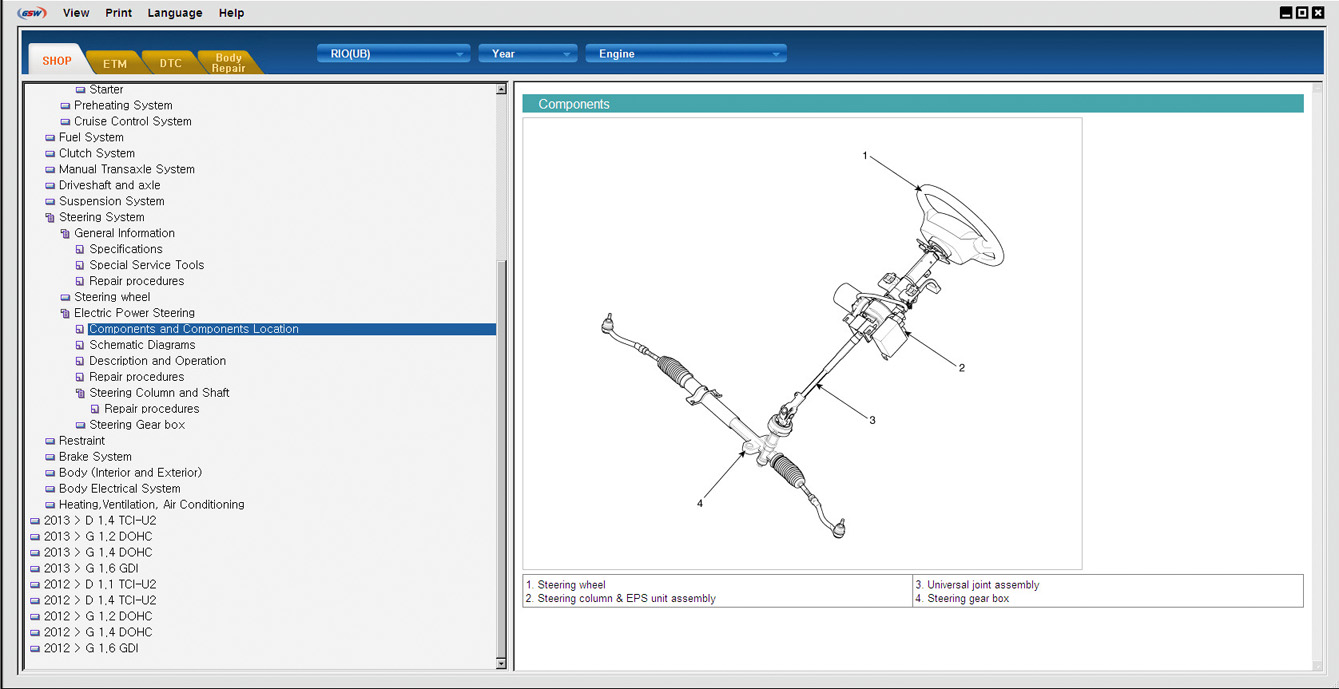Expand the 2013 > G 1,6 GDI node
The height and width of the screenshot is (689, 1339).
click(35, 569)
